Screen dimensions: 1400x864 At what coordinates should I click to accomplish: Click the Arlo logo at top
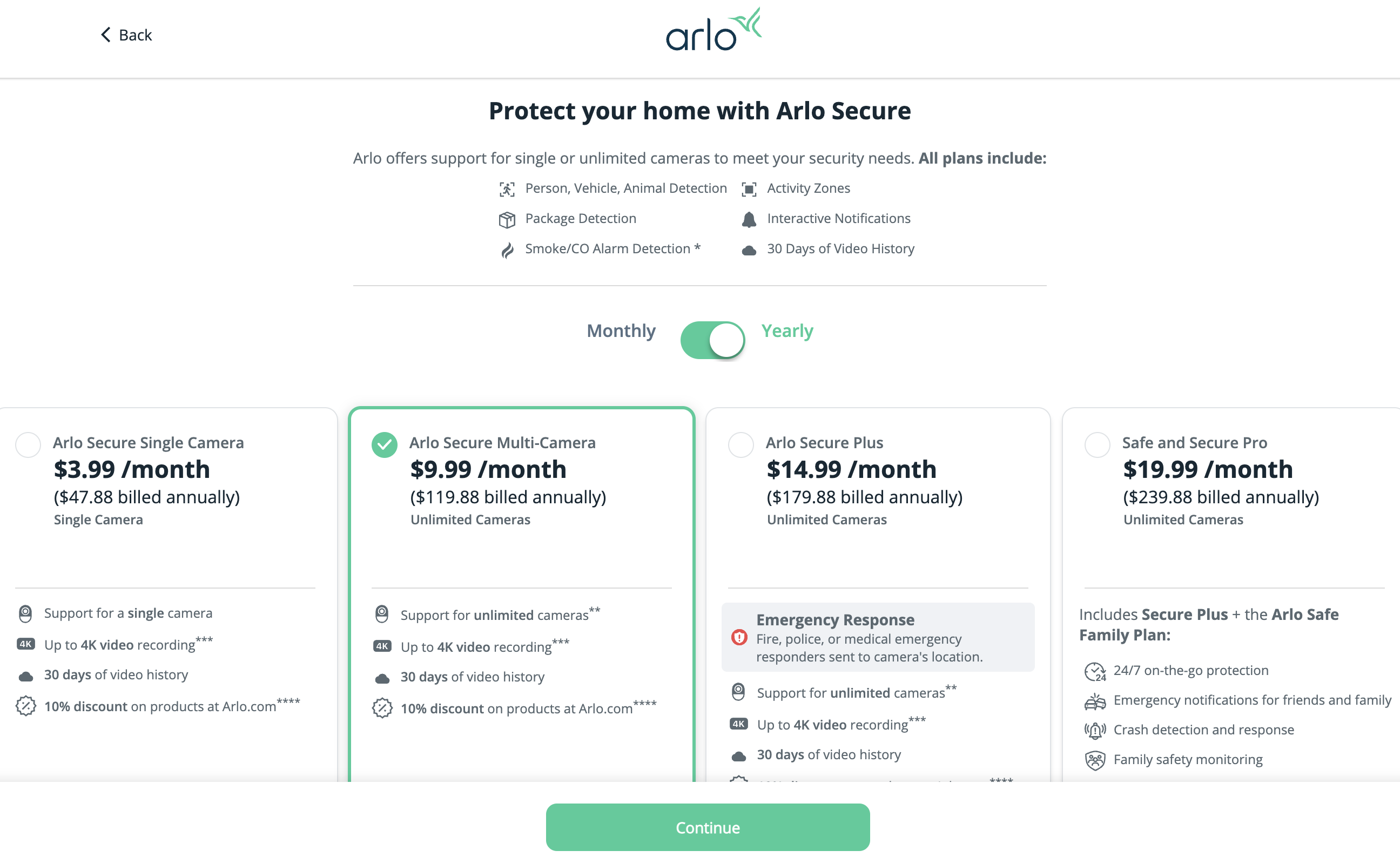click(x=713, y=31)
